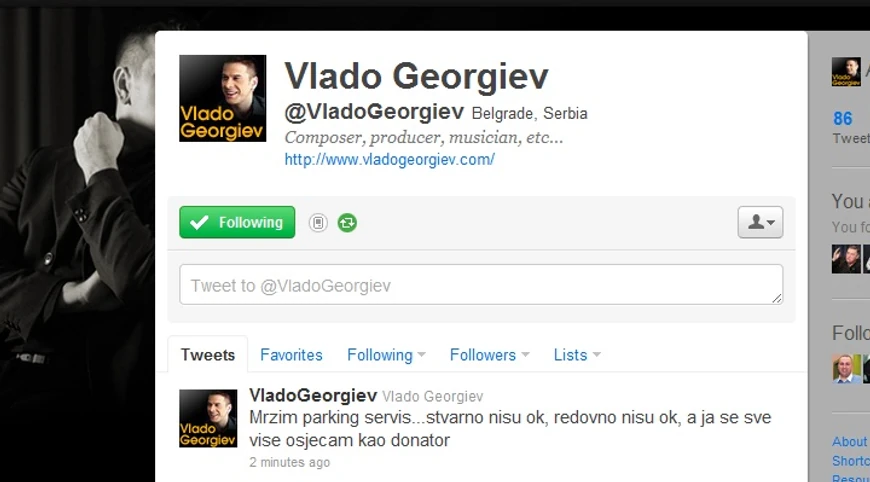Toggle the green retweets icon
870x482 pixels.
(347, 223)
